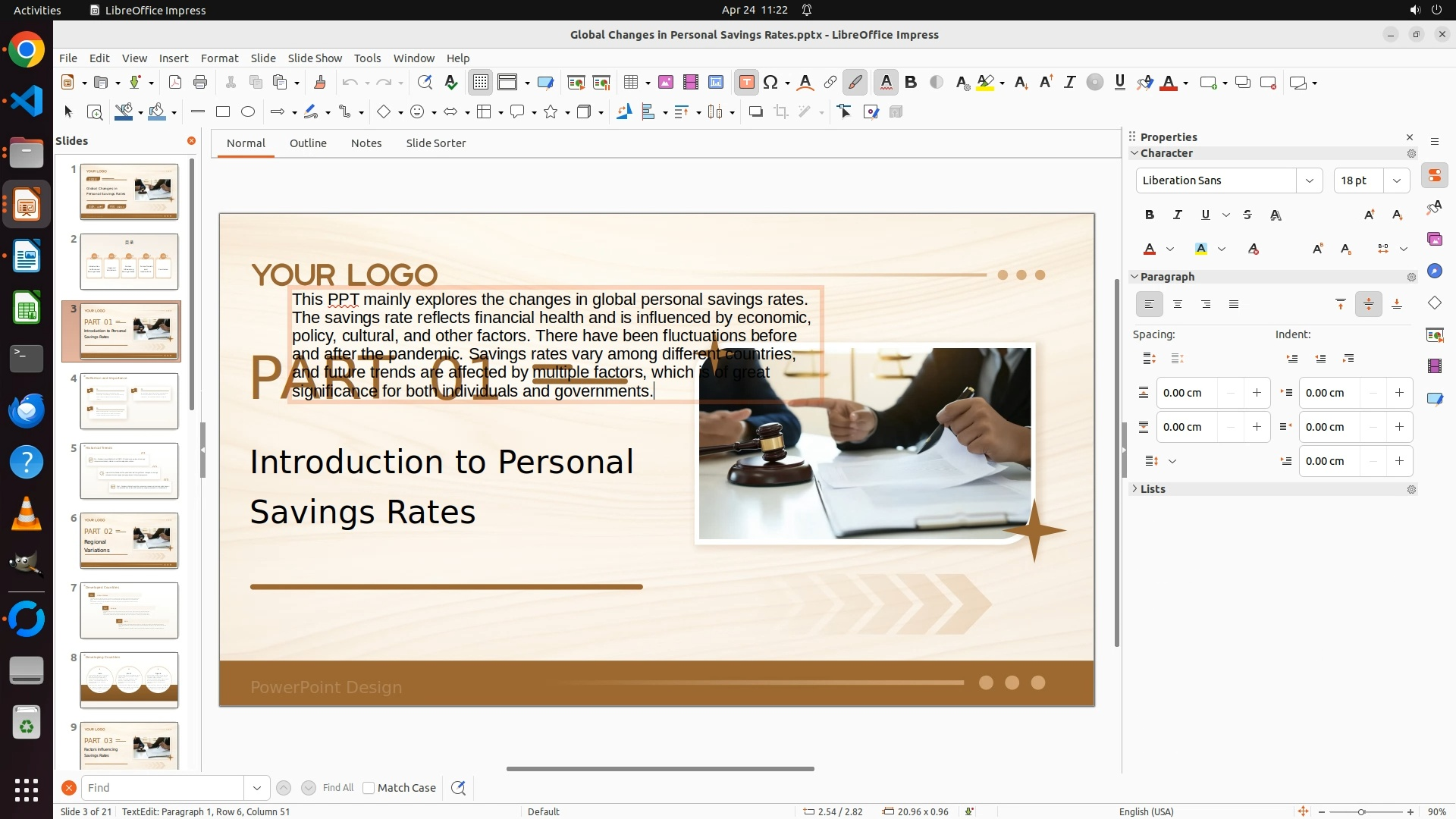Image resolution: width=1456 pixels, height=819 pixels.
Task: Insert a table using the toolbar icon
Action: (630, 83)
